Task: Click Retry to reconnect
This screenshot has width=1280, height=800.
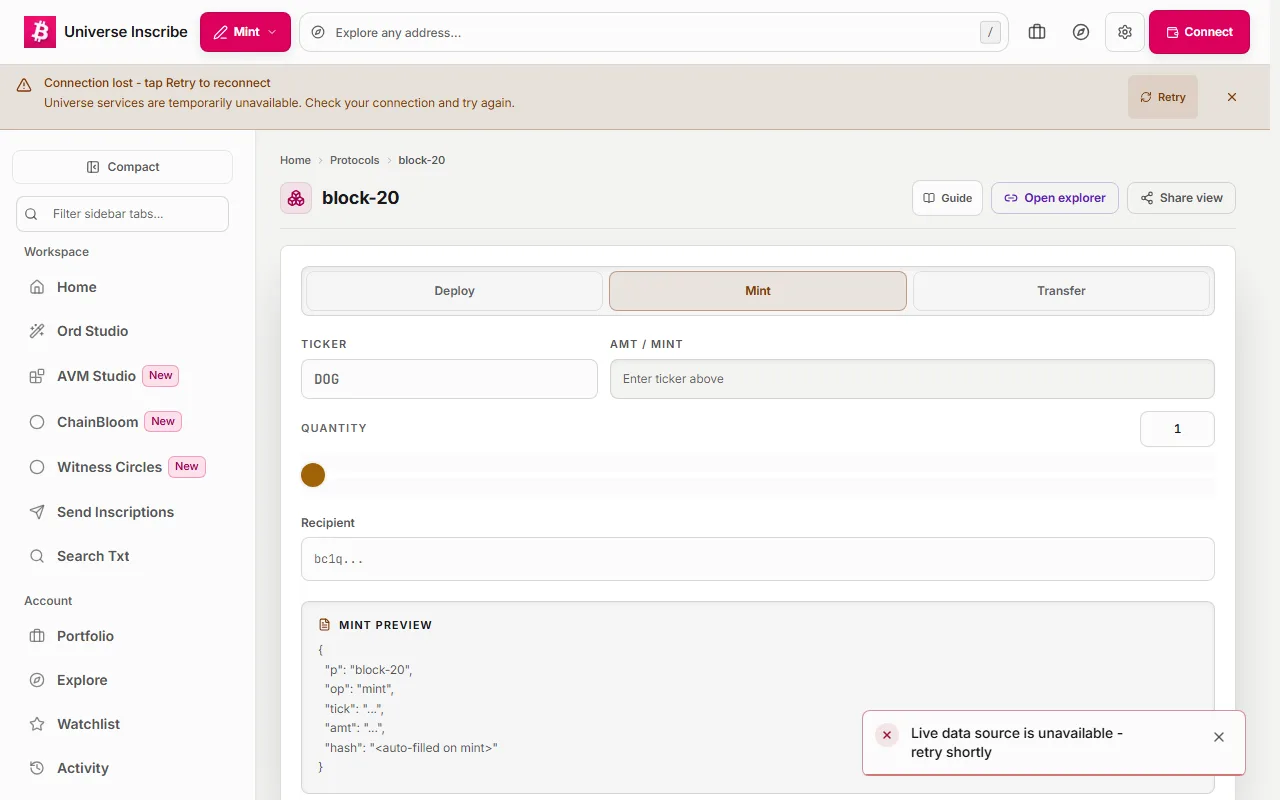Action: pos(1162,97)
